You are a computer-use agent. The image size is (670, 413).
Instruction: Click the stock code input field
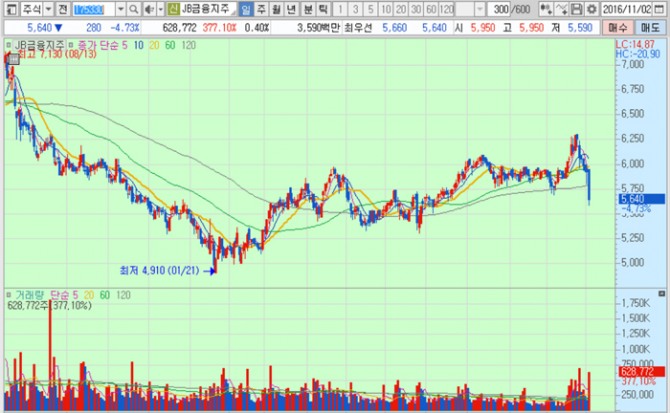pos(93,9)
